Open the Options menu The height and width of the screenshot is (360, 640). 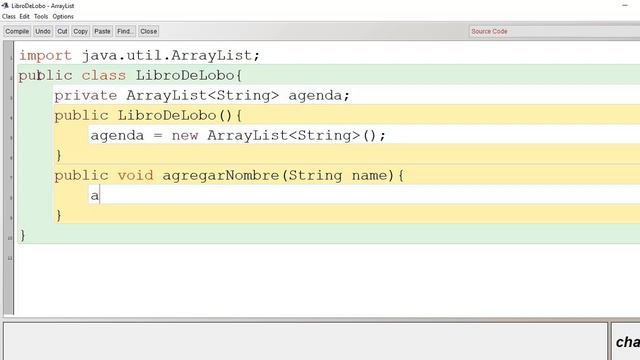pyautogui.click(x=63, y=16)
